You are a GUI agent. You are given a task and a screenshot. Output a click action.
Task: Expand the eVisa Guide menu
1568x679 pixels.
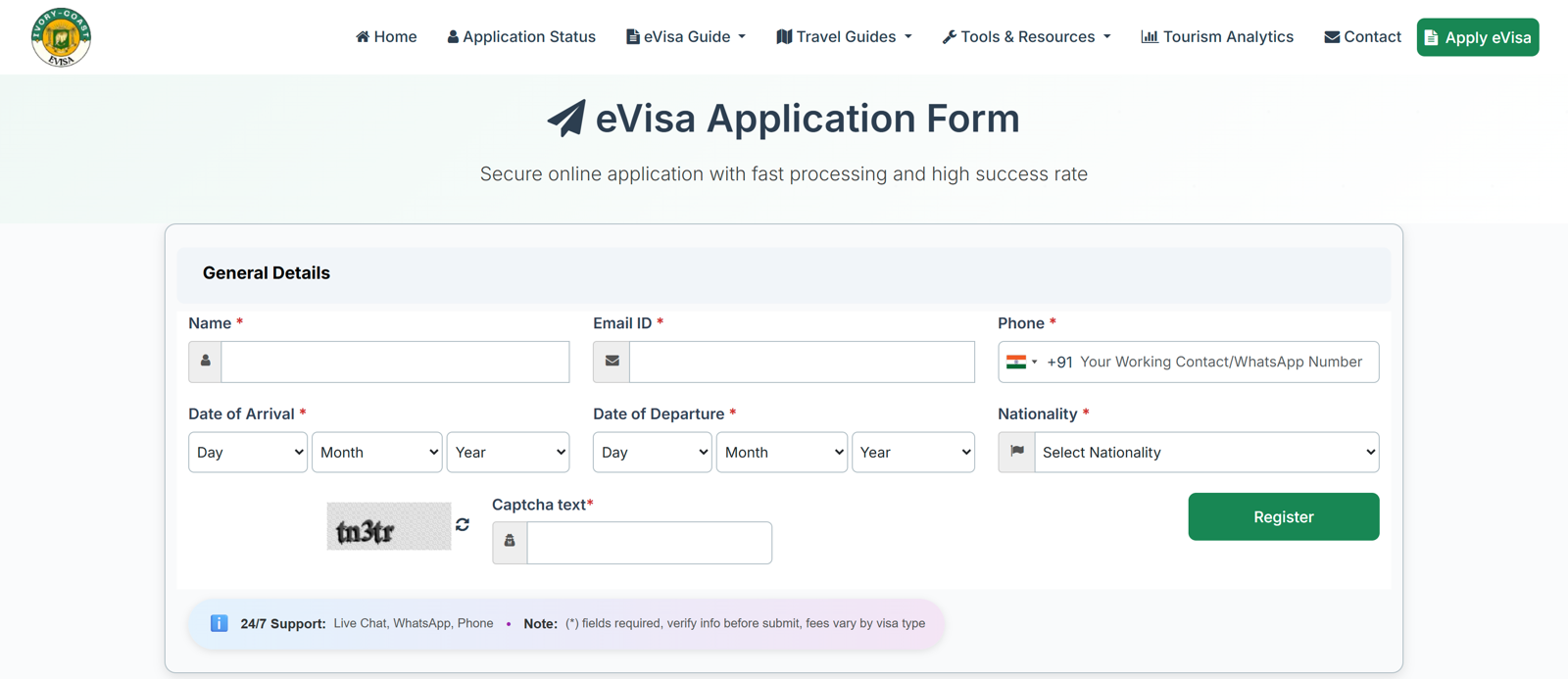pos(686,37)
